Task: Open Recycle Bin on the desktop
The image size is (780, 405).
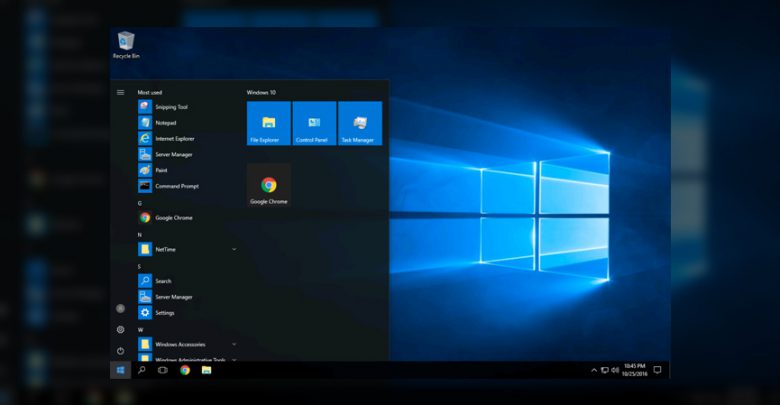Action: tap(126, 43)
